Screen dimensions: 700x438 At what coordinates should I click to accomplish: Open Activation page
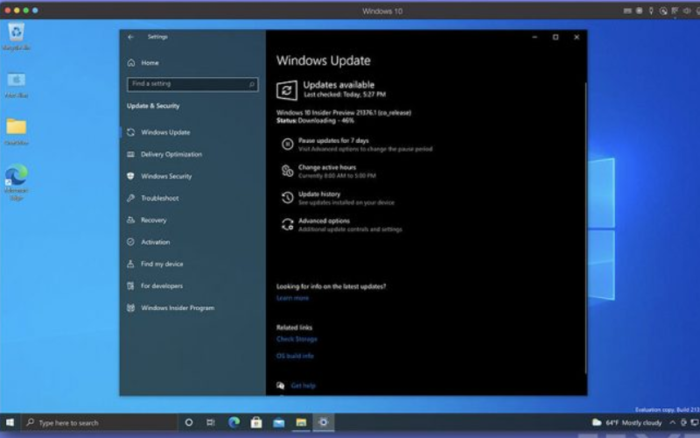155,242
